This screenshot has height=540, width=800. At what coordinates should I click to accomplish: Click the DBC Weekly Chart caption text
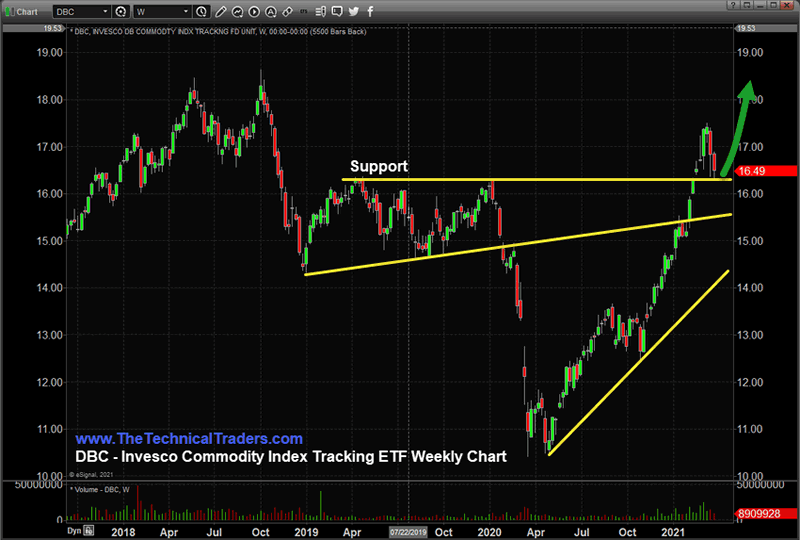click(x=291, y=456)
